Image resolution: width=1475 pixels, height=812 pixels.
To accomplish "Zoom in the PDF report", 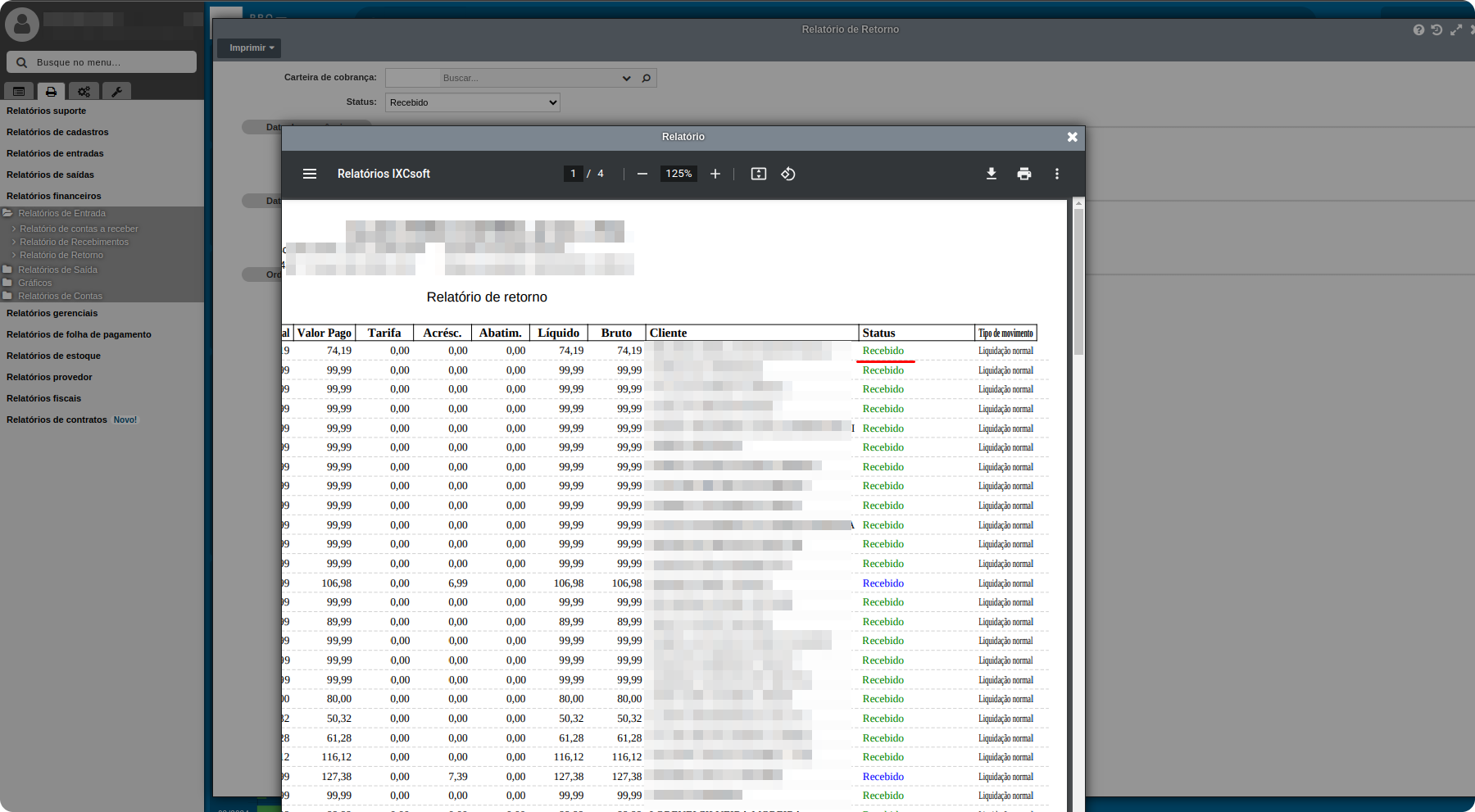I will pyautogui.click(x=715, y=174).
